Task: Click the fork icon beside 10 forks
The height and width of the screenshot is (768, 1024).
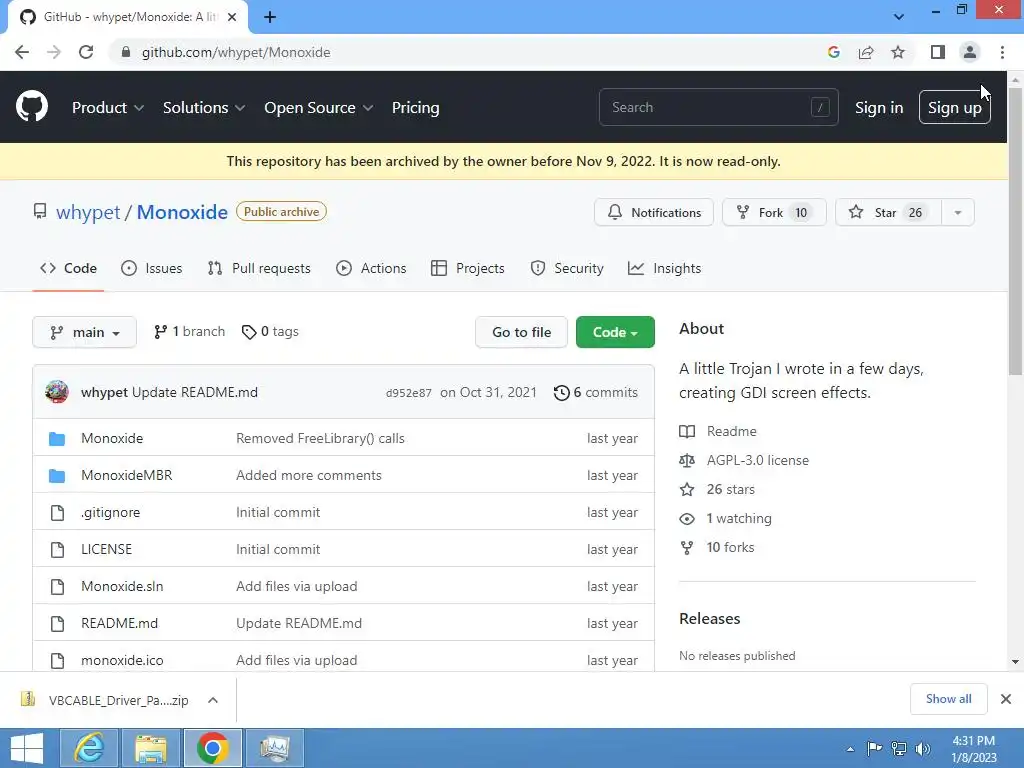Action: click(687, 547)
